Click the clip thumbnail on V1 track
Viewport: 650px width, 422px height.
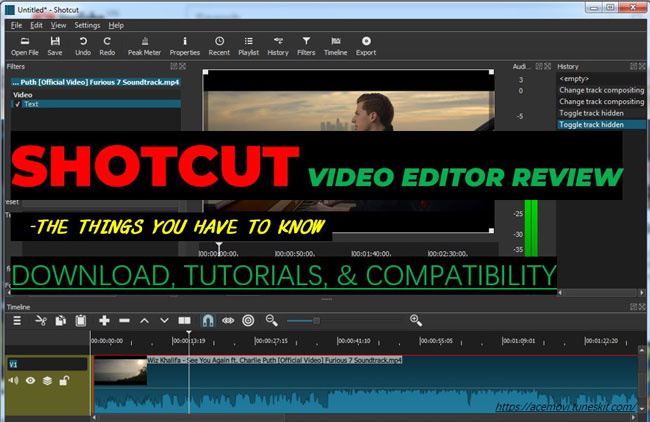point(121,372)
